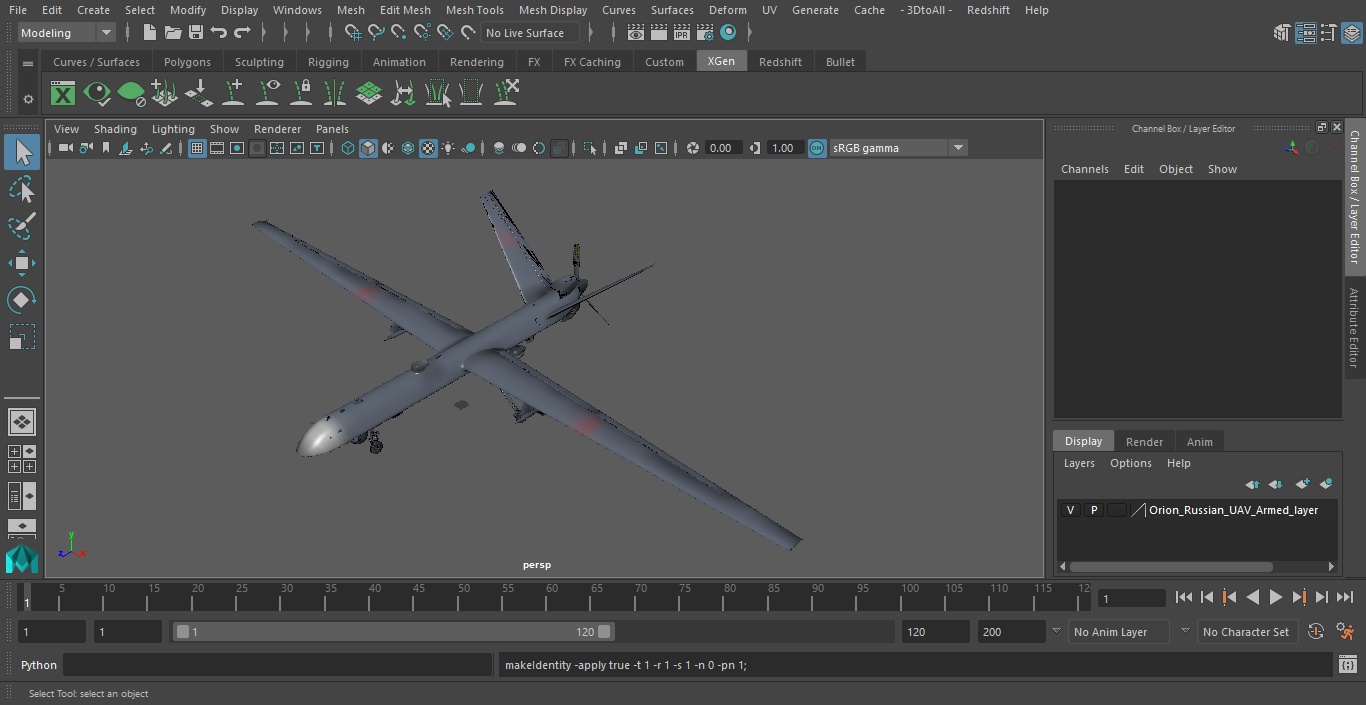Click the XGen clear preview leaf icon
This screenshot has width=1366, height=705.
point(131,94)
